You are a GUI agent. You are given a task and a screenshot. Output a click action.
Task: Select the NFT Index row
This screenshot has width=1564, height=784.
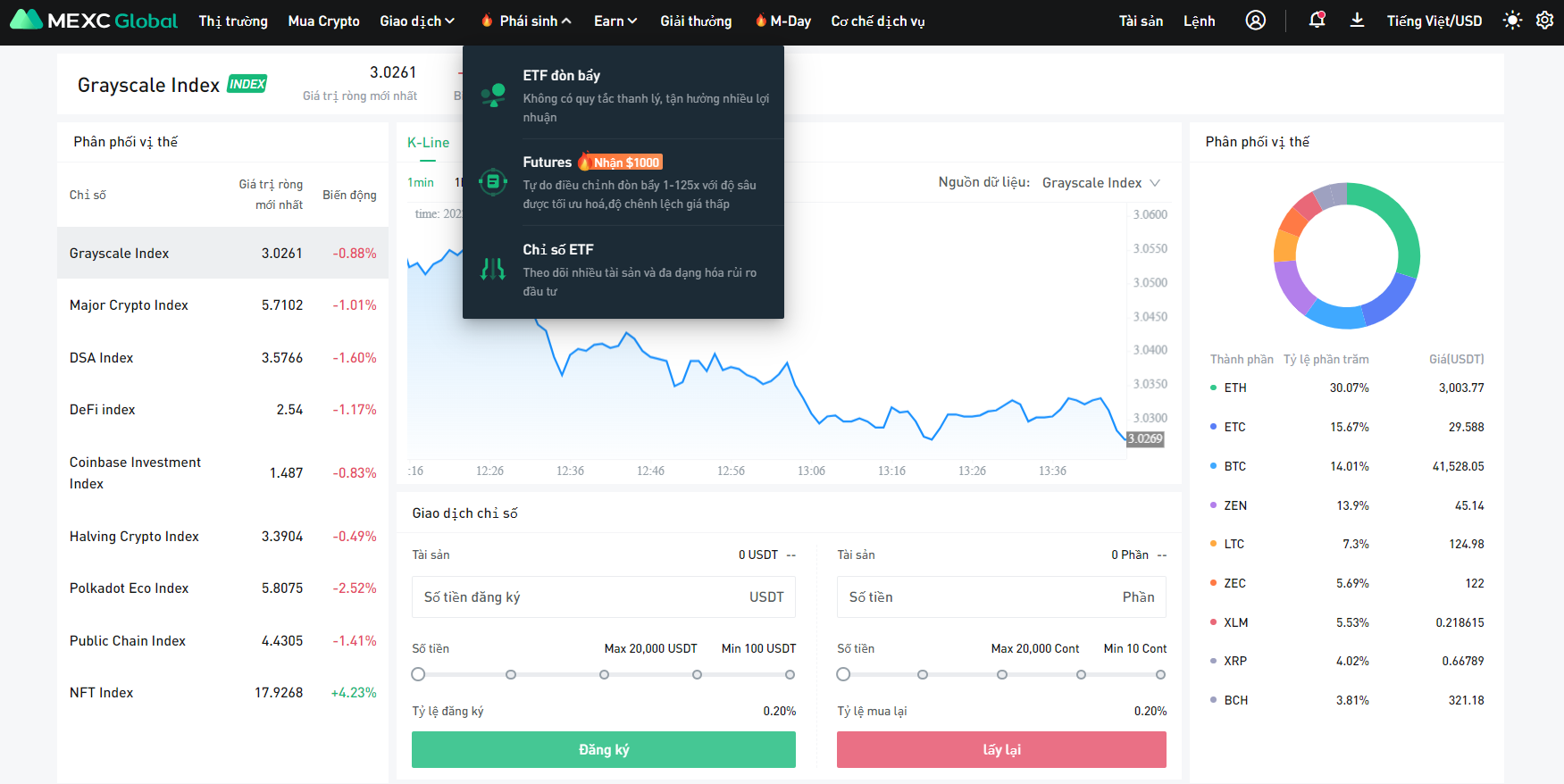[x=222, y=692]
